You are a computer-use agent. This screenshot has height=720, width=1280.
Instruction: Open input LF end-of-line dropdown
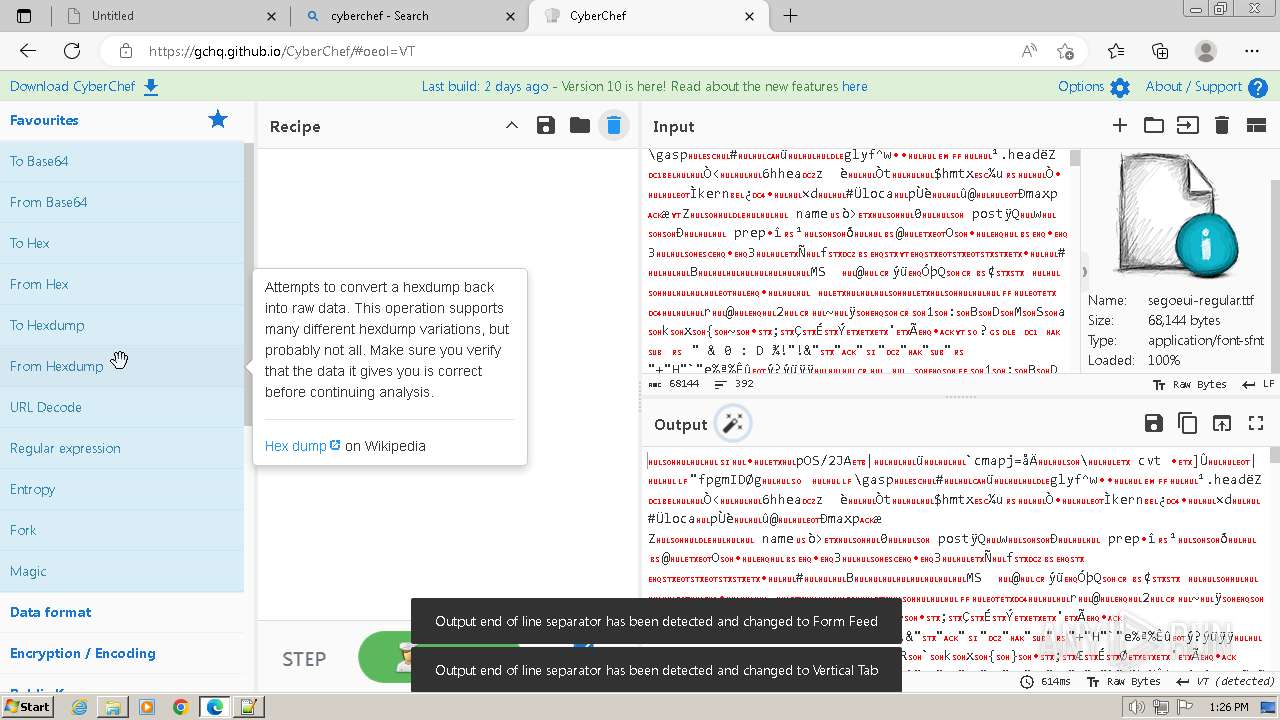coord(1258,384)
